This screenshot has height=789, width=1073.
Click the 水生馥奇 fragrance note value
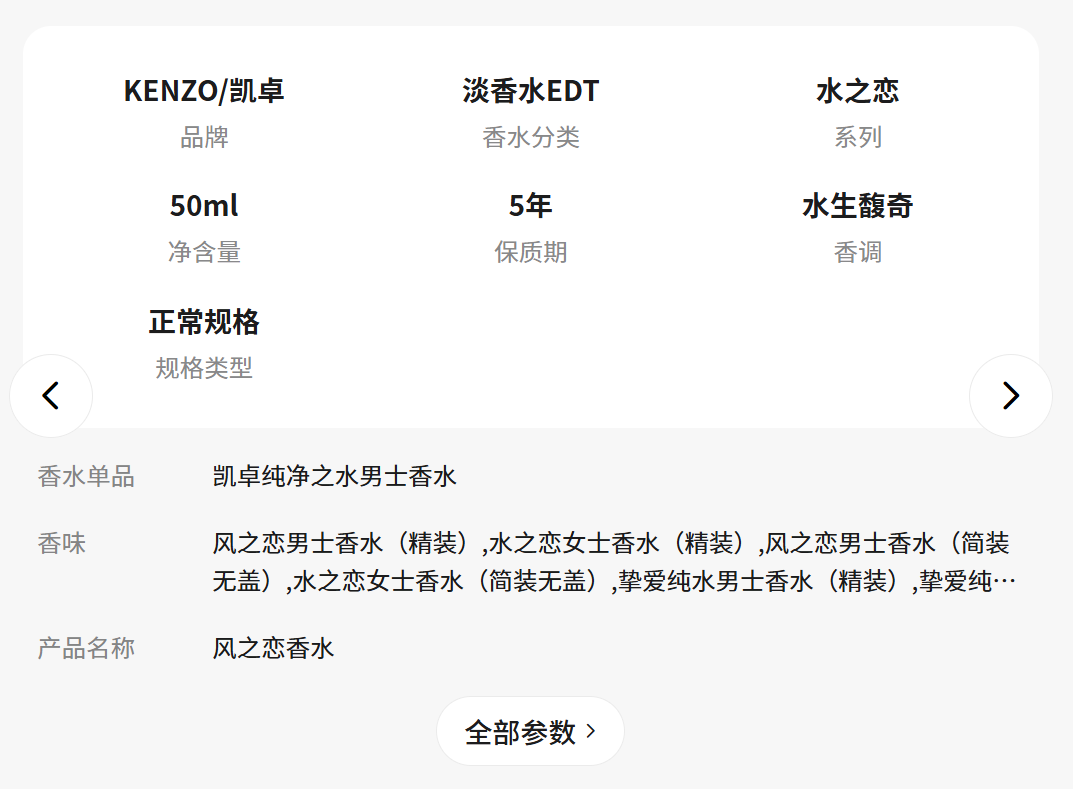tap(857, 206)
